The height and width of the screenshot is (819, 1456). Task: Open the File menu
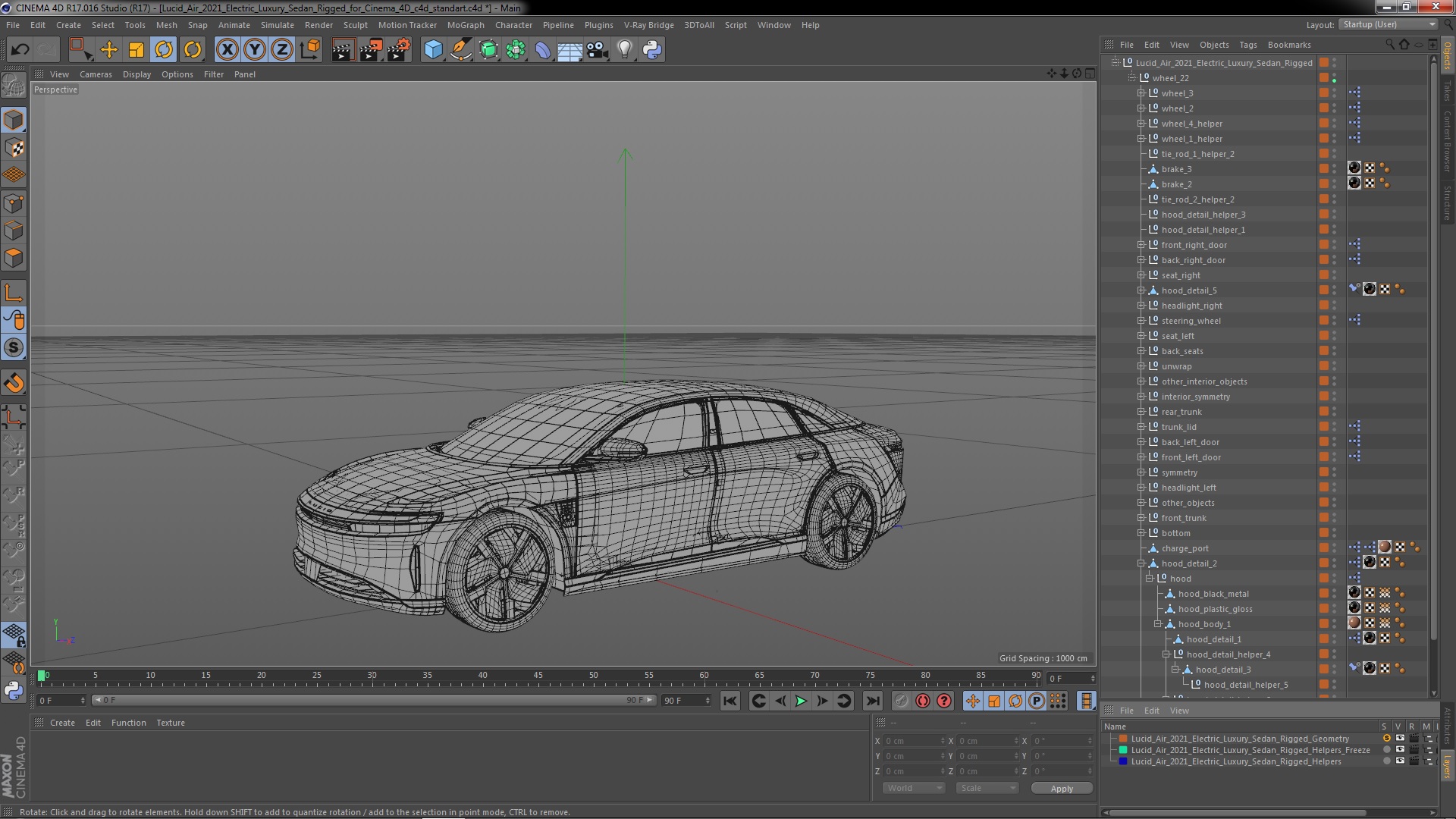[13, 25]
